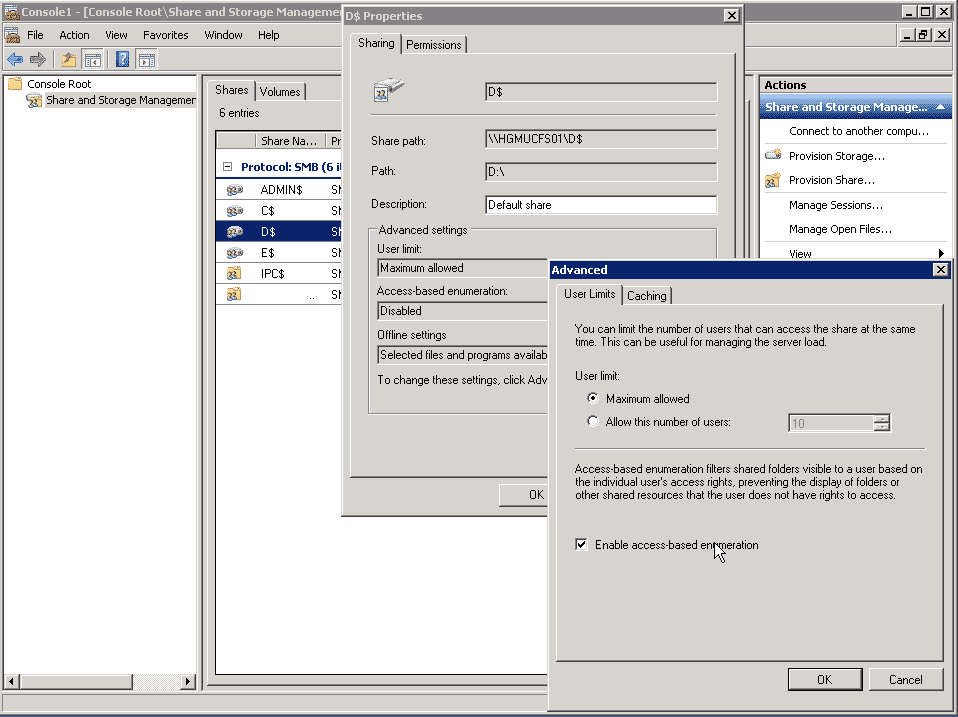Open the Action menu
Screen dimensions: 958x717
[74, 35]
